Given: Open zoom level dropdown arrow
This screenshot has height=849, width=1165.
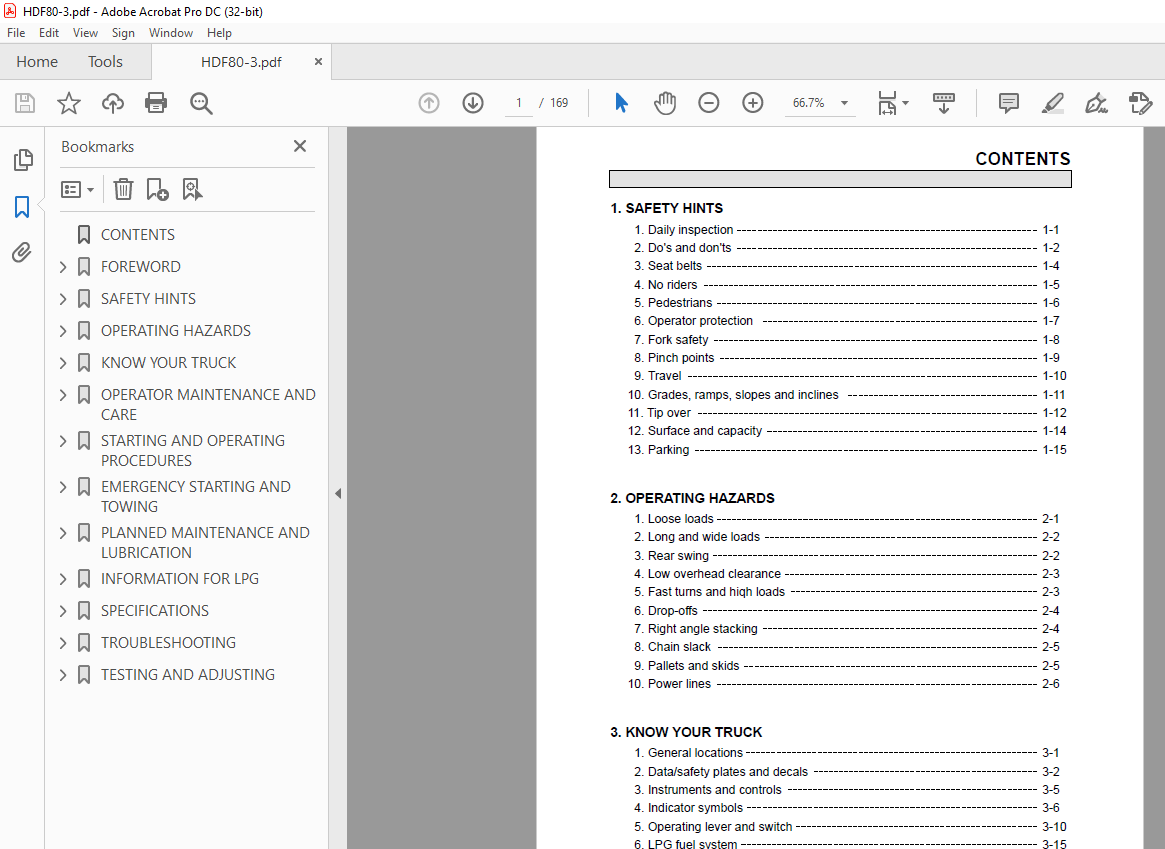Looking at the screenshot, I should pos(844,103).
